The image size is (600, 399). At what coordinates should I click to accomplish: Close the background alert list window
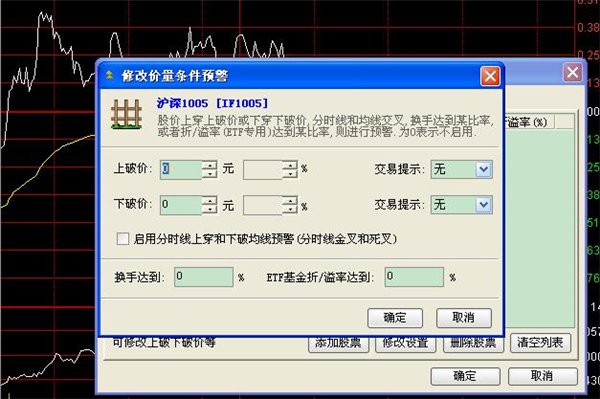click(572, 72)
